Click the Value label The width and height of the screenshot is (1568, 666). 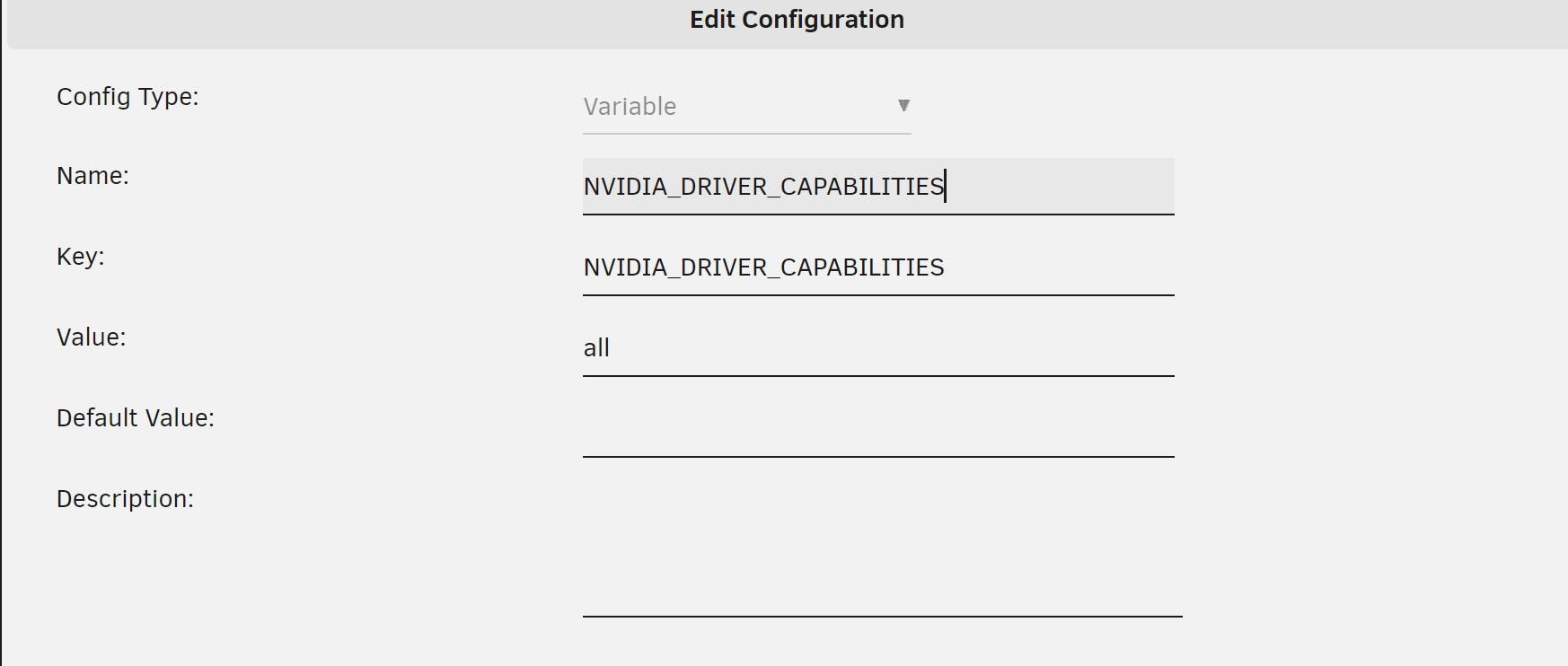click(92, 337)
